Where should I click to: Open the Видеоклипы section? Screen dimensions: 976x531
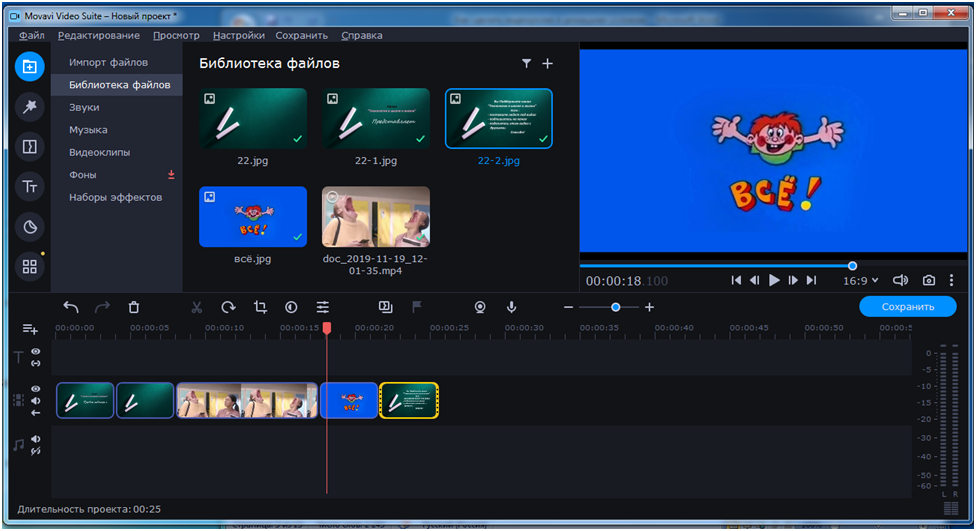coord(100,152)
